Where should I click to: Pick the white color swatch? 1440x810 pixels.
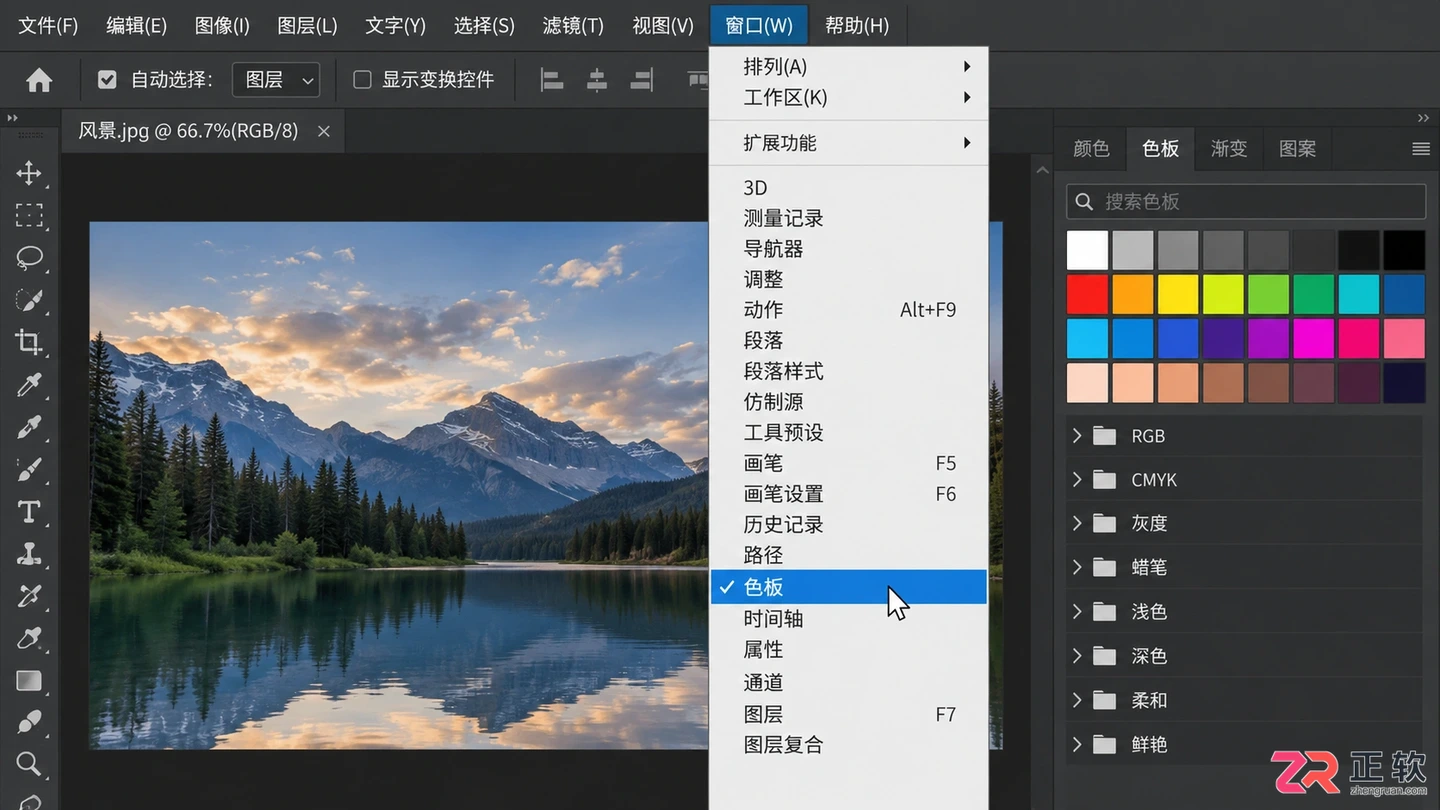tap(1087, 250)
